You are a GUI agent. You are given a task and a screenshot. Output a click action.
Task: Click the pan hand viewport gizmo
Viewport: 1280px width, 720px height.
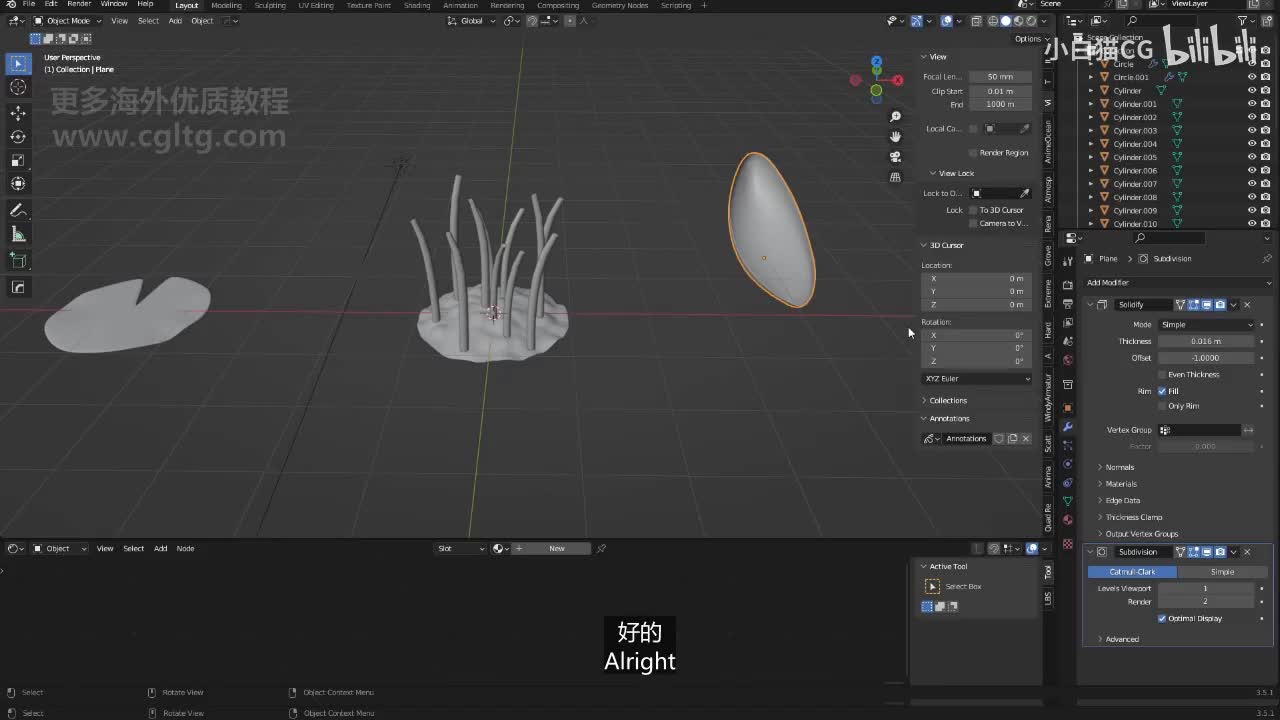pos(895,137)
